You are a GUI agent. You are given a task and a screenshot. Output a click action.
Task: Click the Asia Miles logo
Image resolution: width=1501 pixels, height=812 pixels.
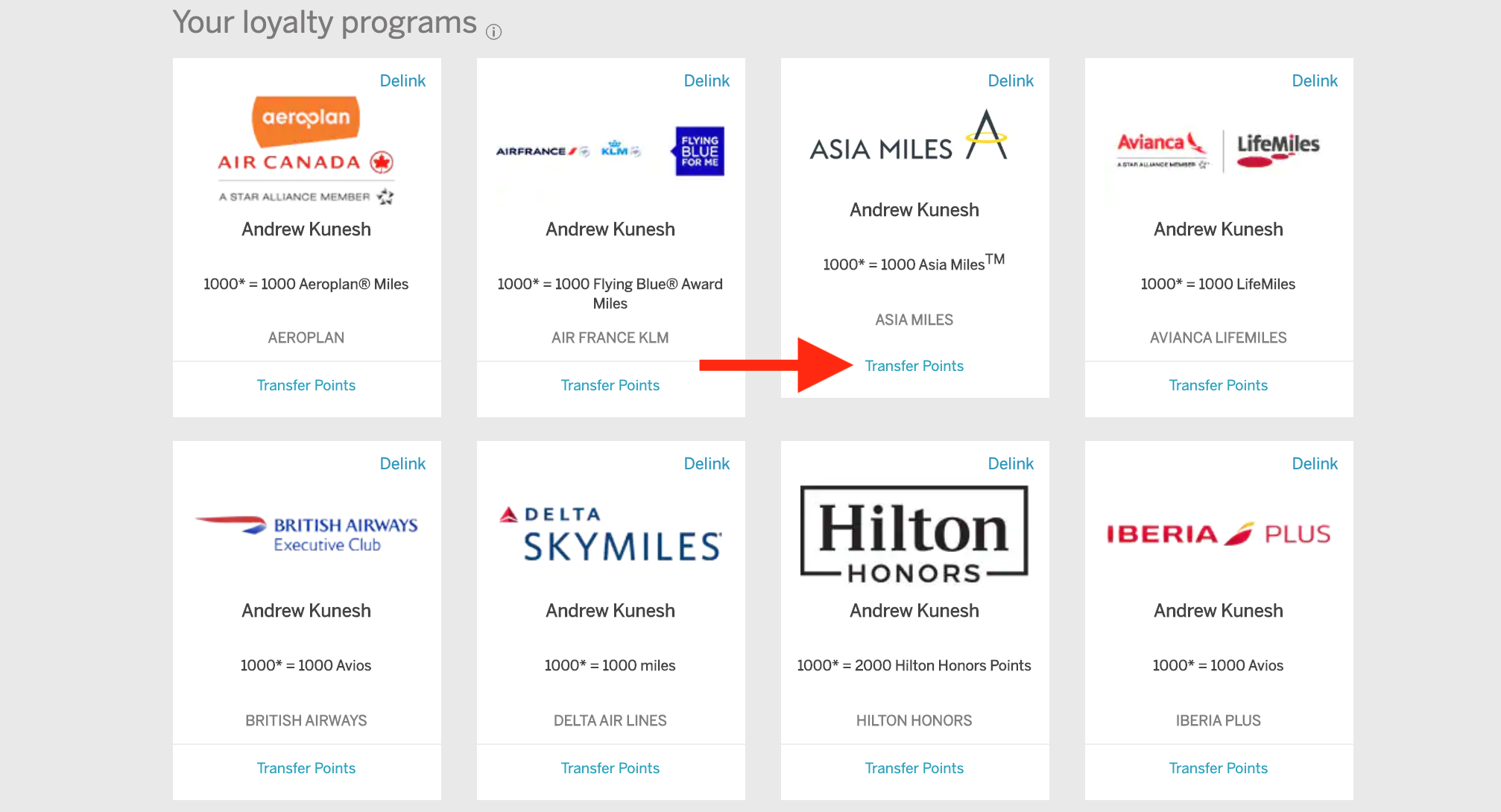909,136
